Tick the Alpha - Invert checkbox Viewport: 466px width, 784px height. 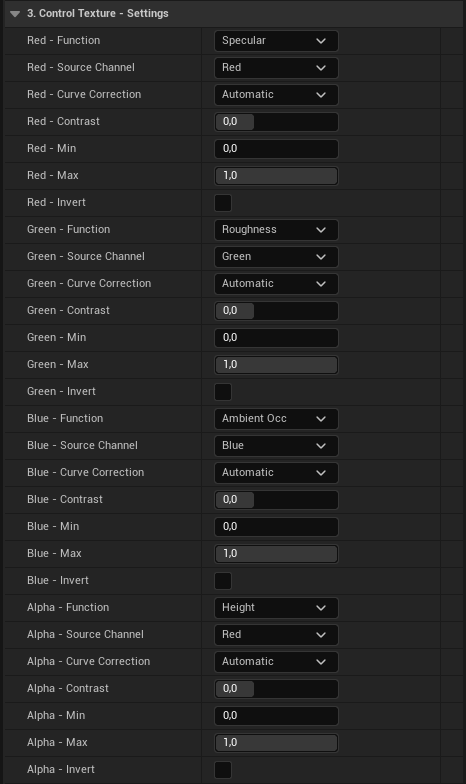(x=223, y=770)
